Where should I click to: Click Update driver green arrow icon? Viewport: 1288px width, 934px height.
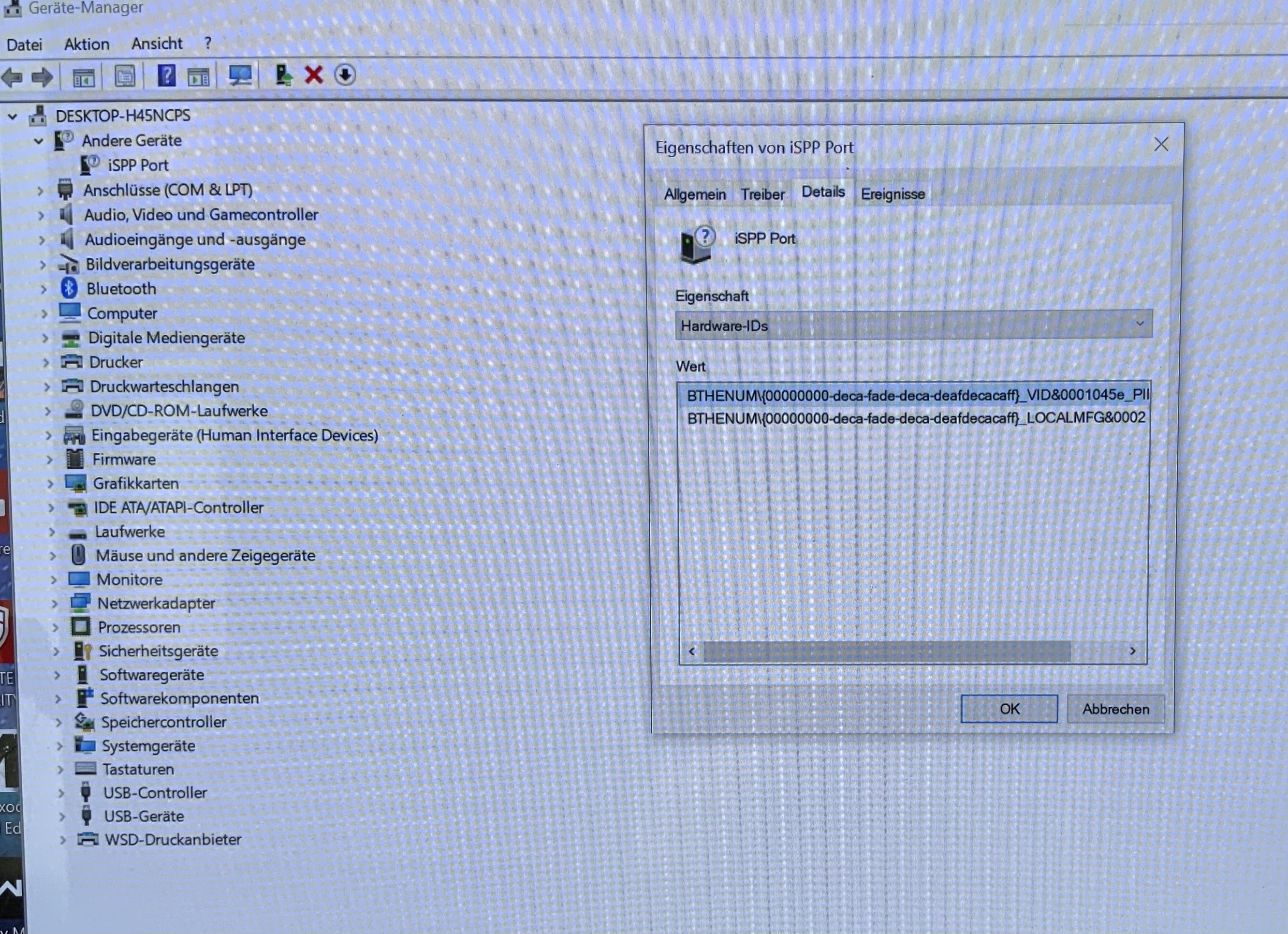coord(283,75)
